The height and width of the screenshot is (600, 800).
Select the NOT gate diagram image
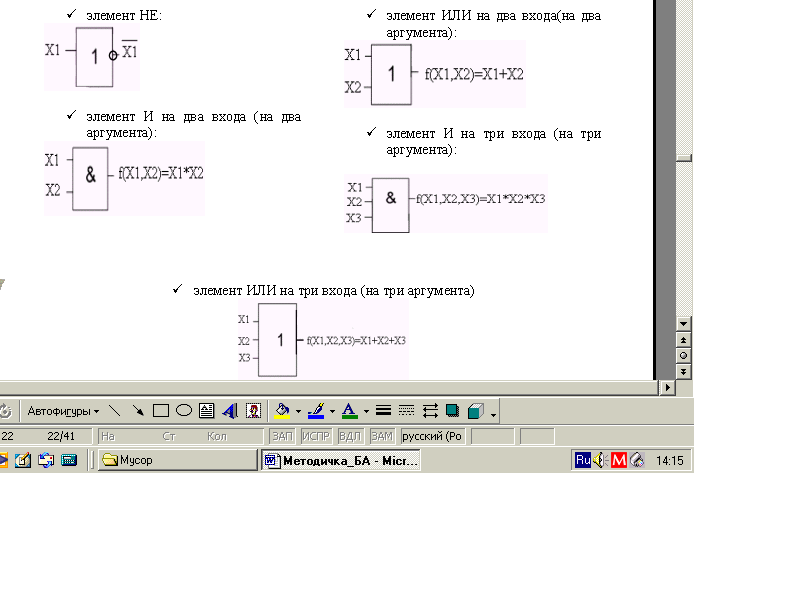[91, 57]
